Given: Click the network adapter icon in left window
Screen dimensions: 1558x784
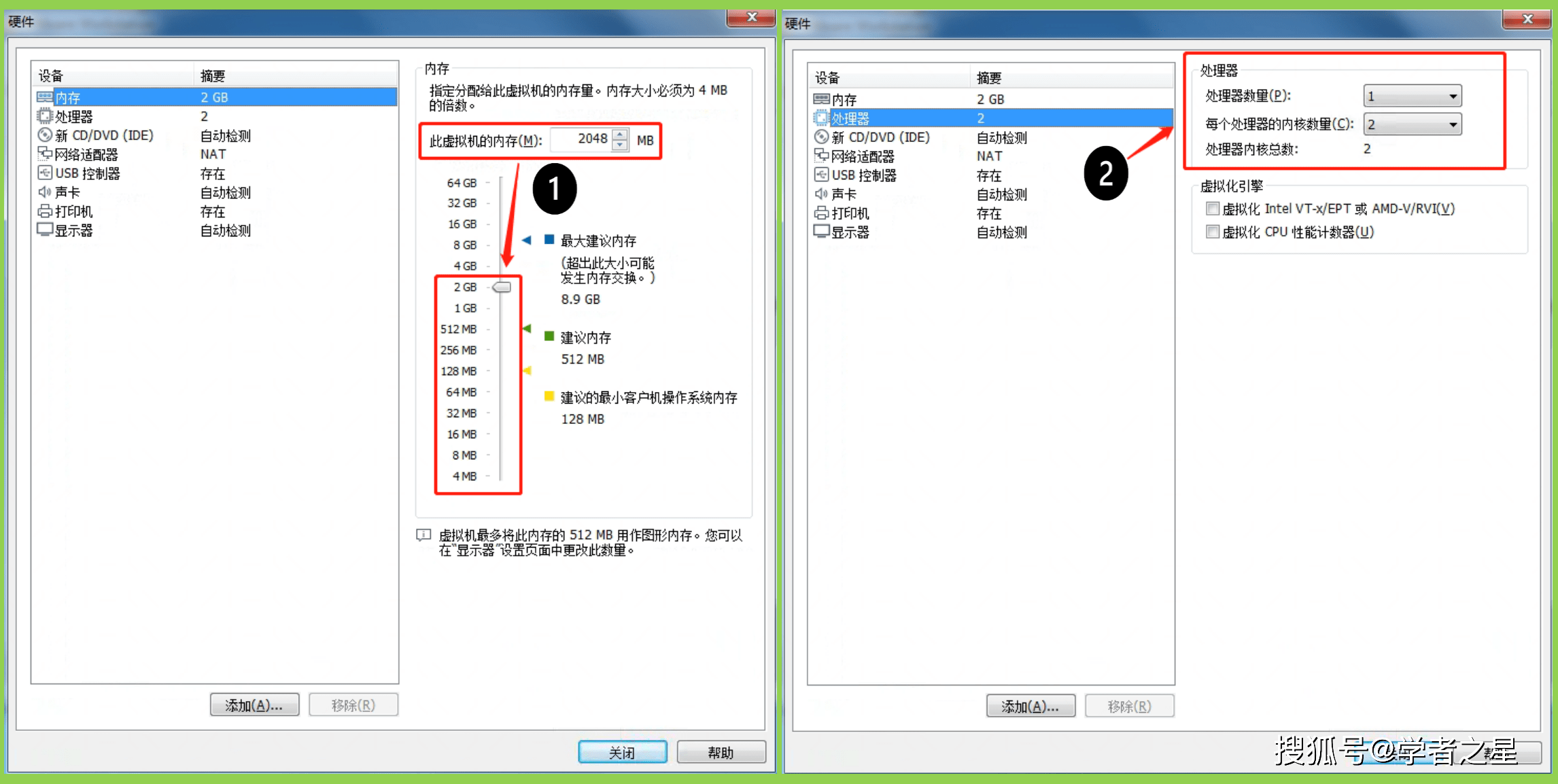Looking at the screenshot, I should [x=45, y=154].
